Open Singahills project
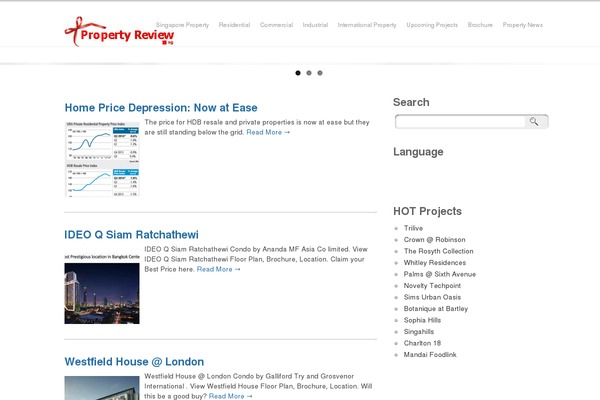600x400 pixels. [x=419, y=331]
